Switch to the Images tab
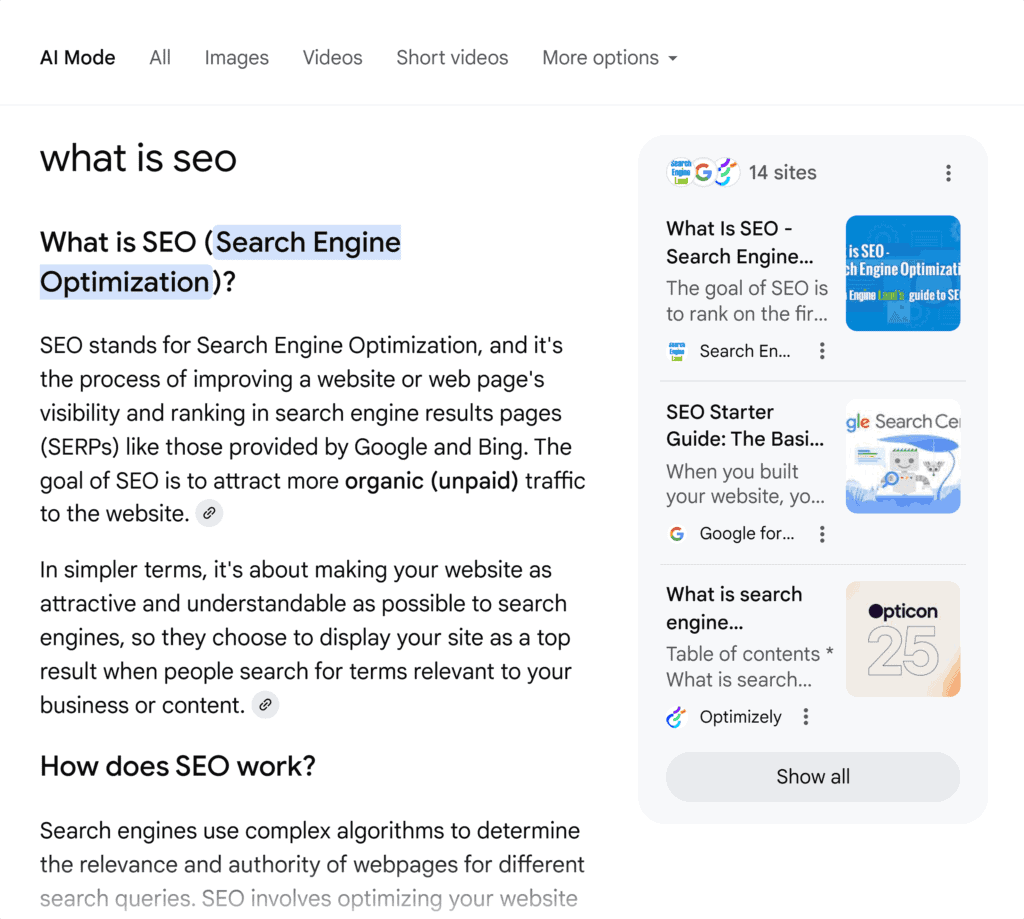 point(236,58)
